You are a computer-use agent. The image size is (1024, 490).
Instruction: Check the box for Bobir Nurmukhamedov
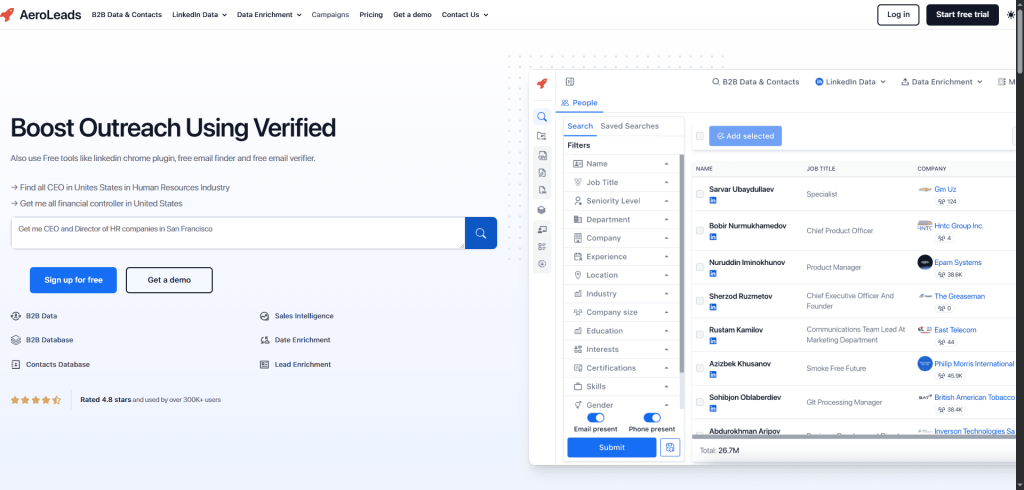click(700, 231)
